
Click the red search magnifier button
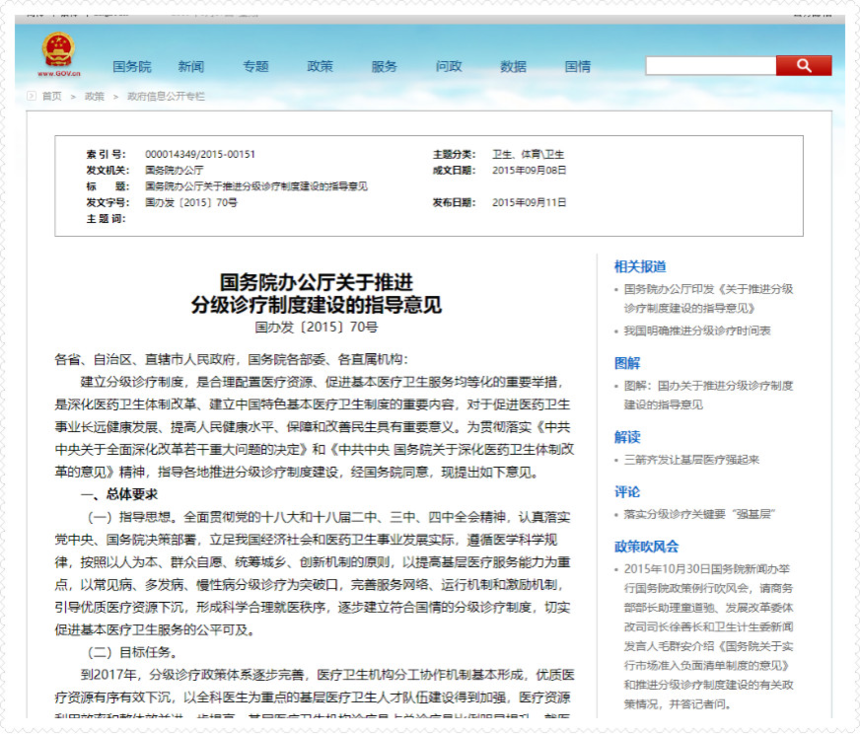click(804, 66)
